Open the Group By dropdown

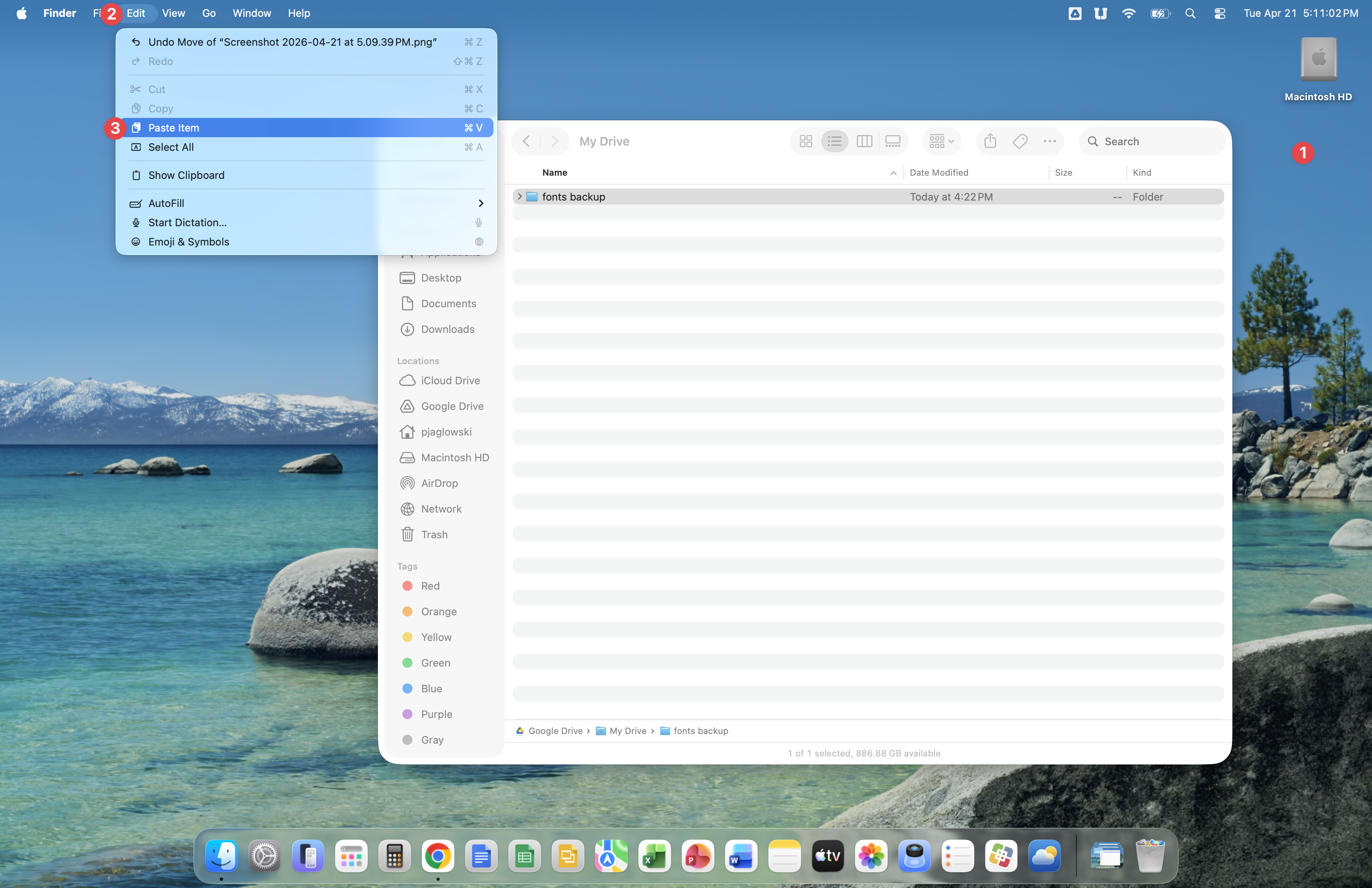(941, 141)
